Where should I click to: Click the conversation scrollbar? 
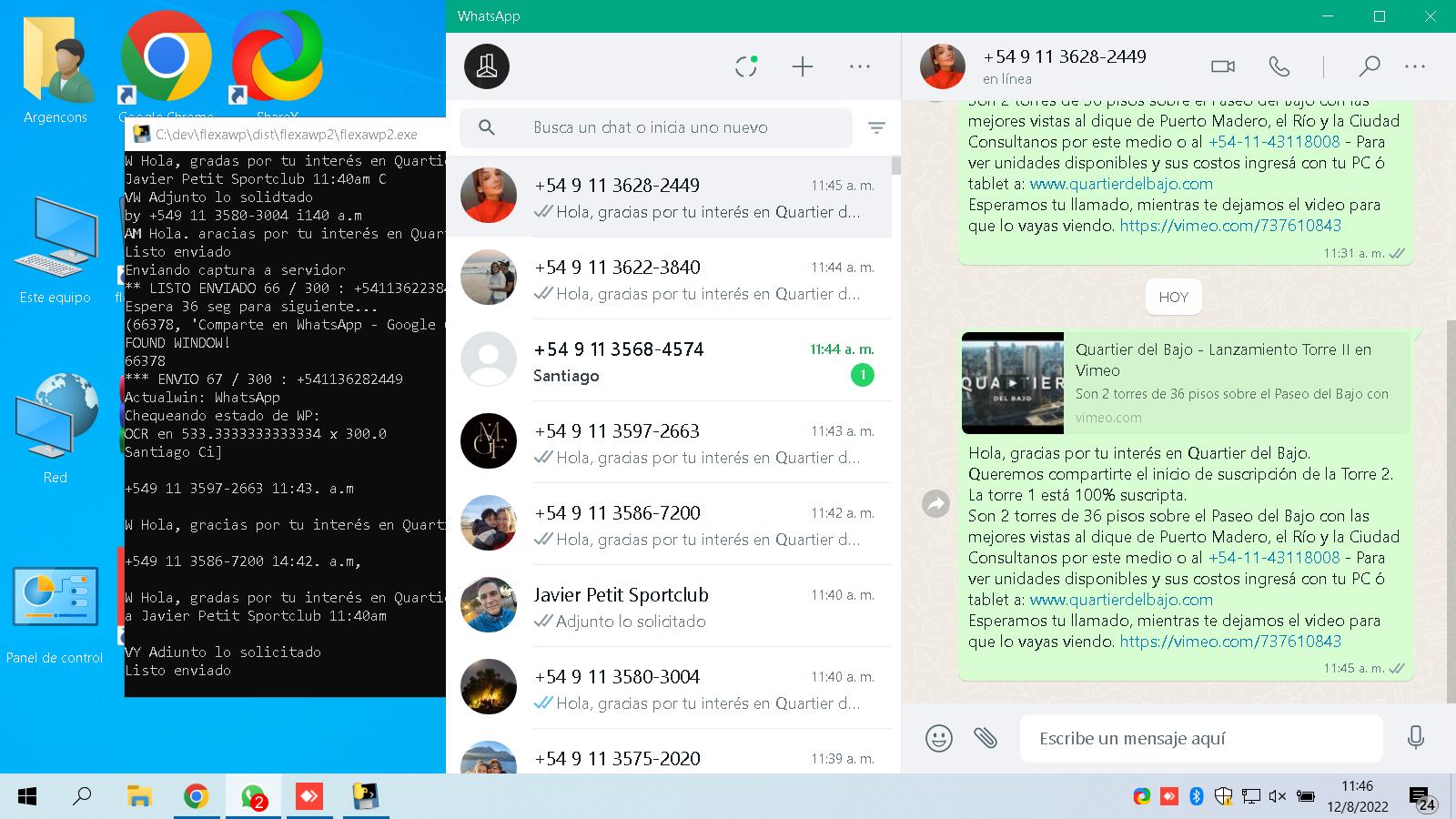1451,510
